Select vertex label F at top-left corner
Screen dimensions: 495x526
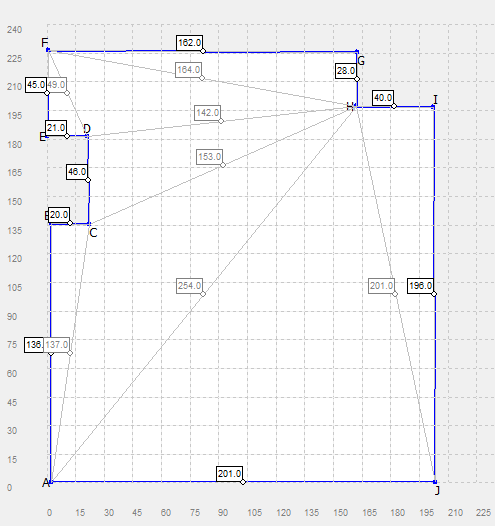[45, 43]
